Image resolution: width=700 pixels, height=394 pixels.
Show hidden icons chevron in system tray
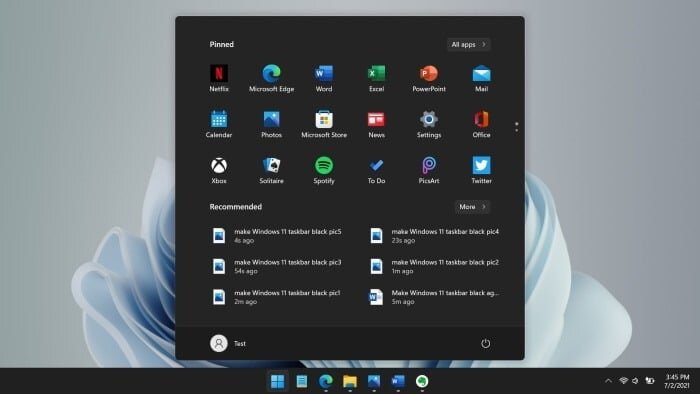pyautogui.click(x=608, y=381)
